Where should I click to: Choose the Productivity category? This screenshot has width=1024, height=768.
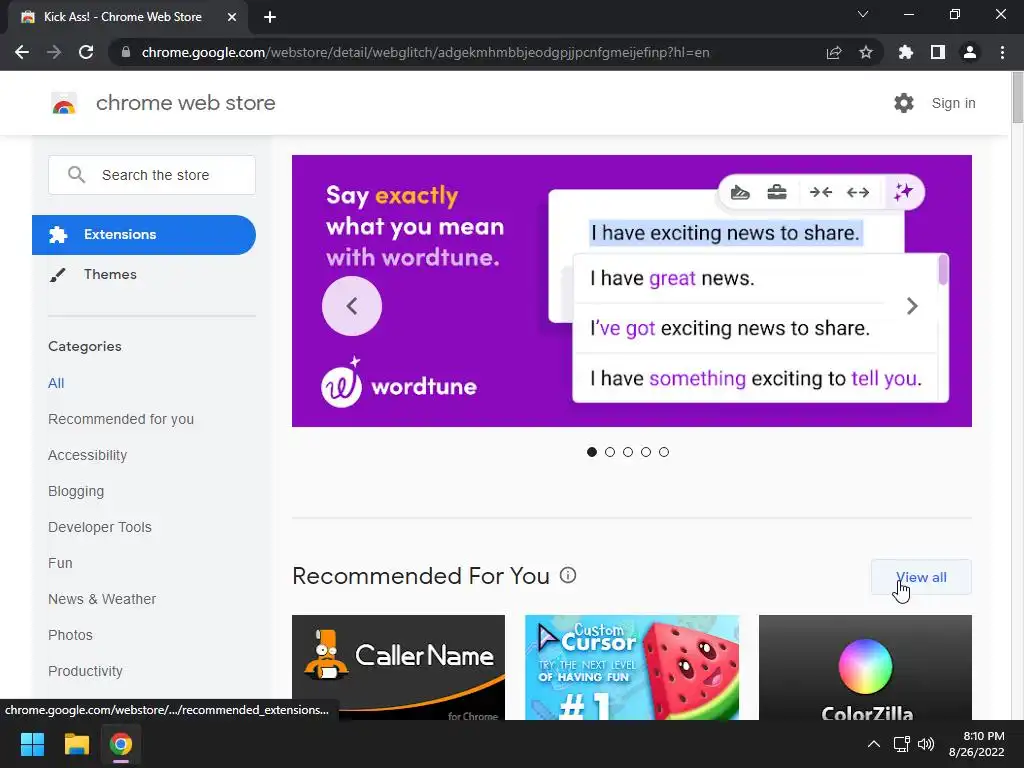(86, 671)
